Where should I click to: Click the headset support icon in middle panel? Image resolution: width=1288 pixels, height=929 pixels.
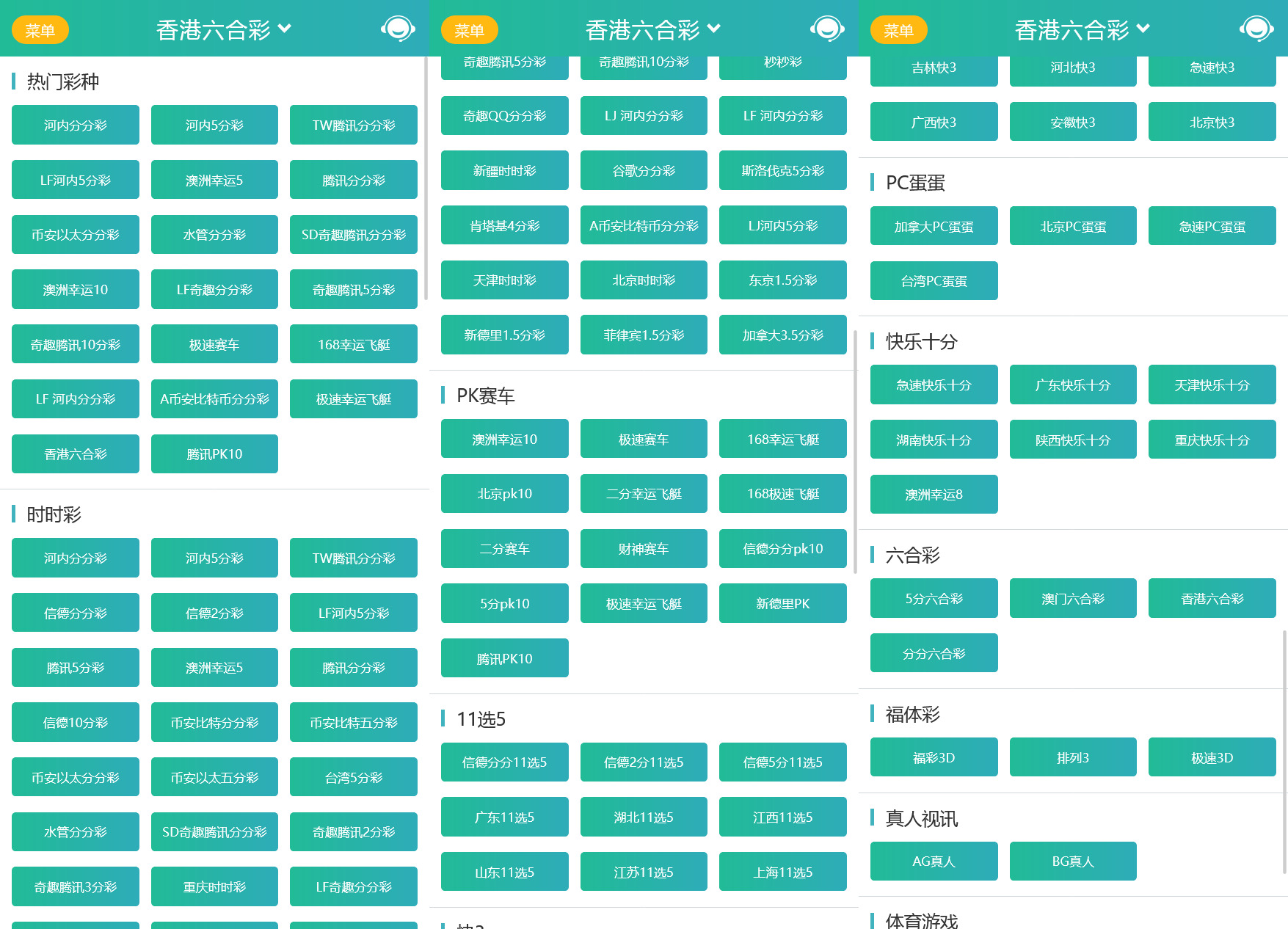pos(827,29)
